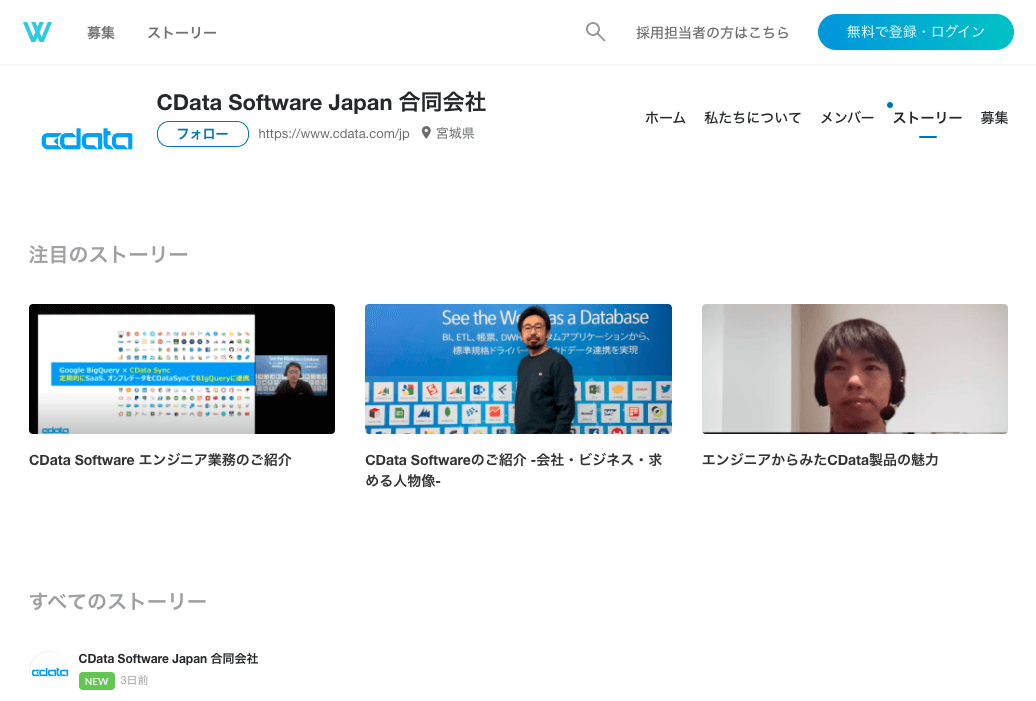Open ストーリー in the top navigation bar
This screenshot has height=701, width=1036.
[x=182, y=32]
